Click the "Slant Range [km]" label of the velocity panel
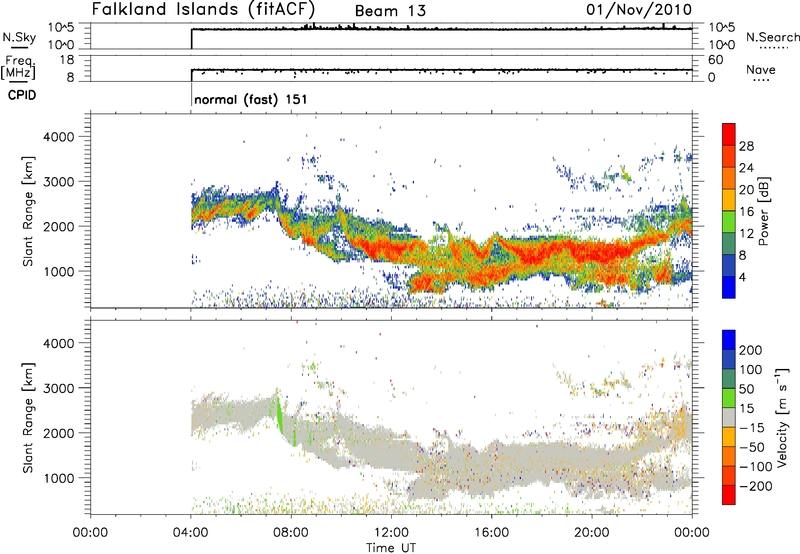The image size is (800, 554). [x=28, y=418]
